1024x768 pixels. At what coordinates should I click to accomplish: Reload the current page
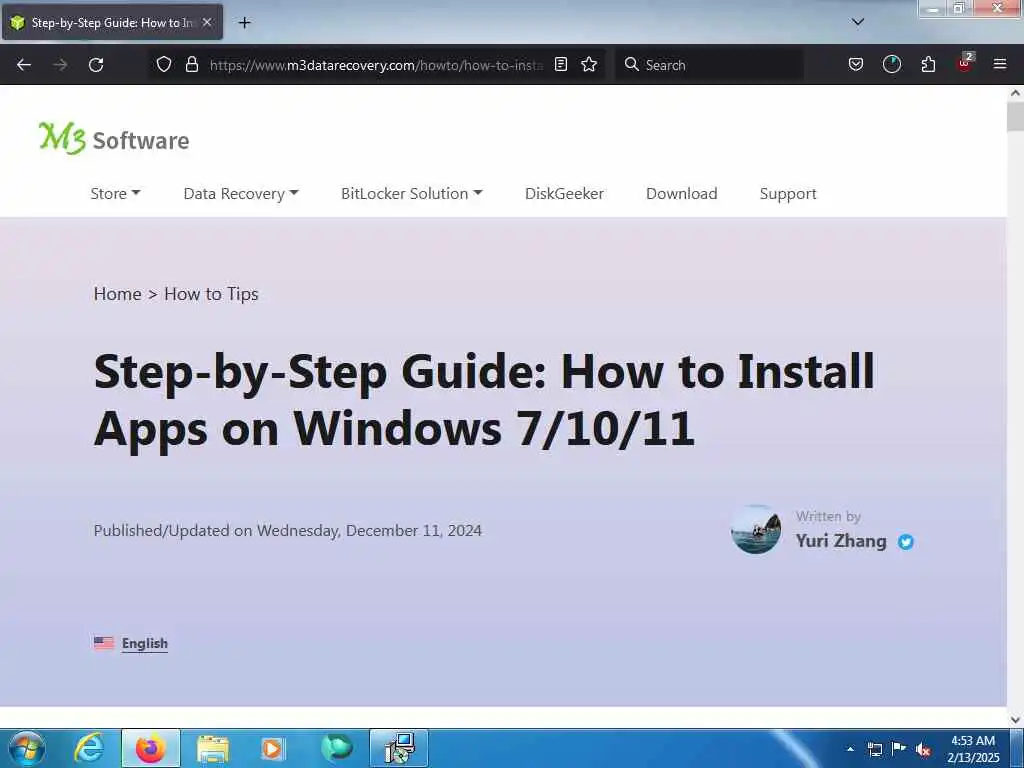coord(96,65)
